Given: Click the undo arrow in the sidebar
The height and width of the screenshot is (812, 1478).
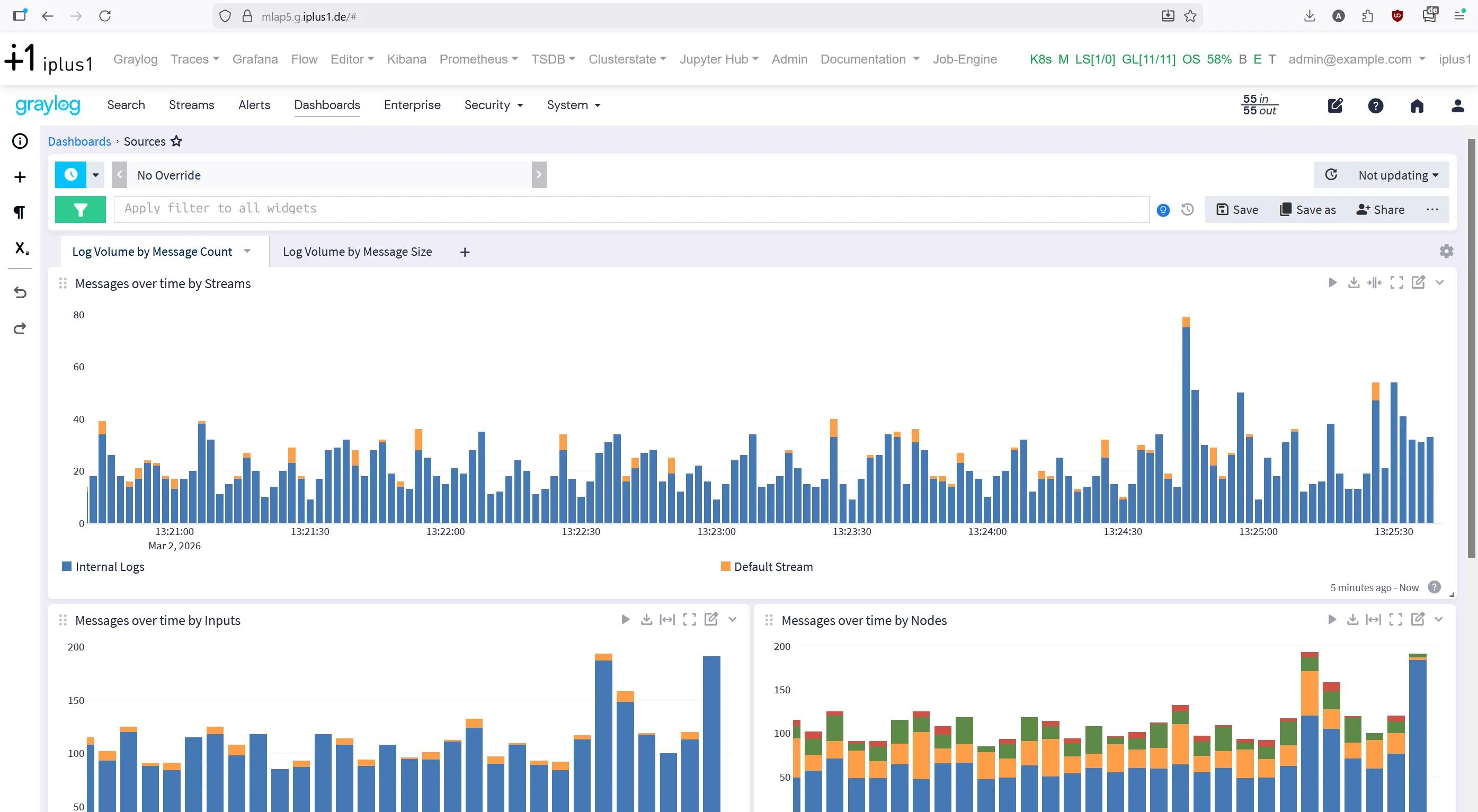Looking at the screenshot, I should coord(20,292).
